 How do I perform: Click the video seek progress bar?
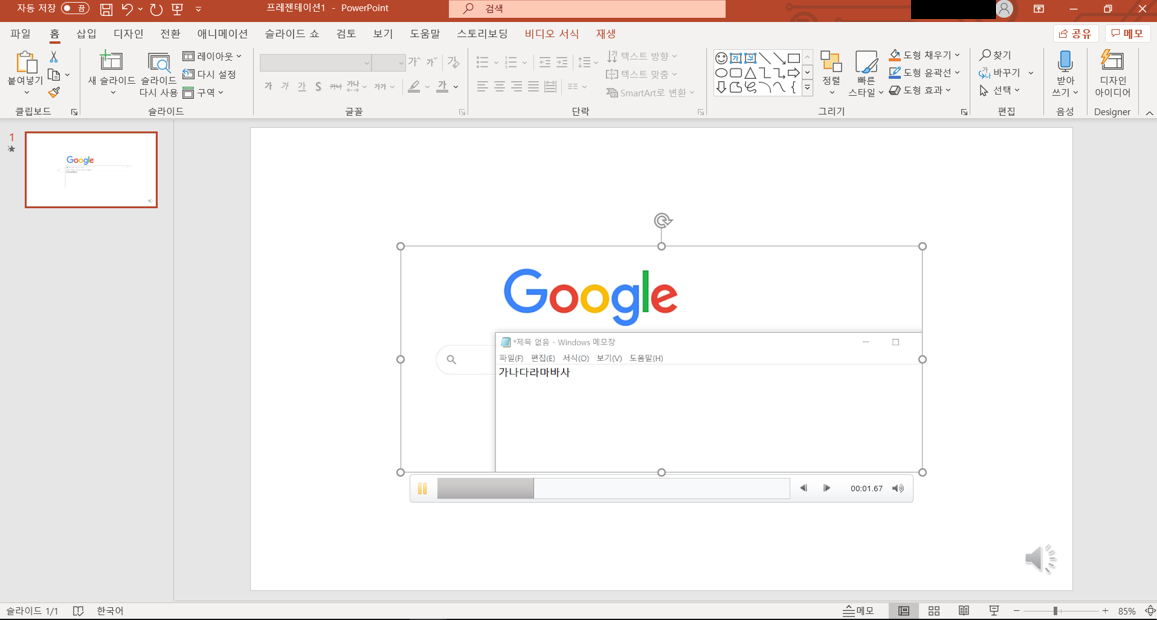tap(613, 489)
